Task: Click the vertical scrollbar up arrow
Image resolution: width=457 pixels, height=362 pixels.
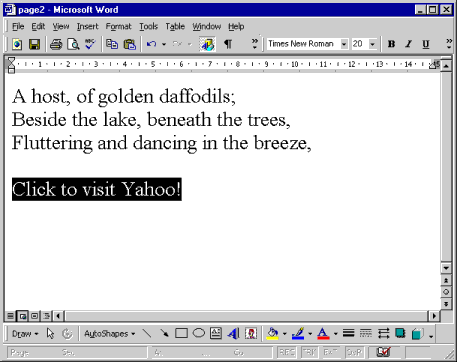Action: (446, 66)
